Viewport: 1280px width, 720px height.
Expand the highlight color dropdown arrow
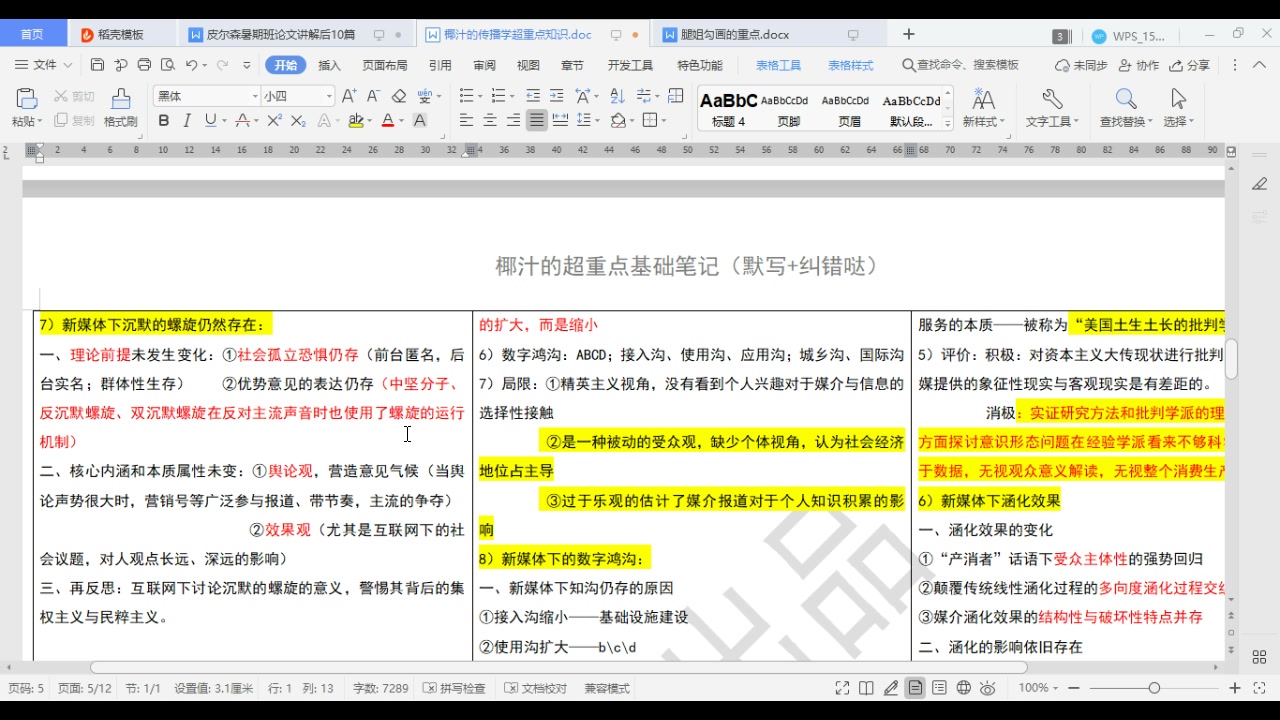[370, 121]
